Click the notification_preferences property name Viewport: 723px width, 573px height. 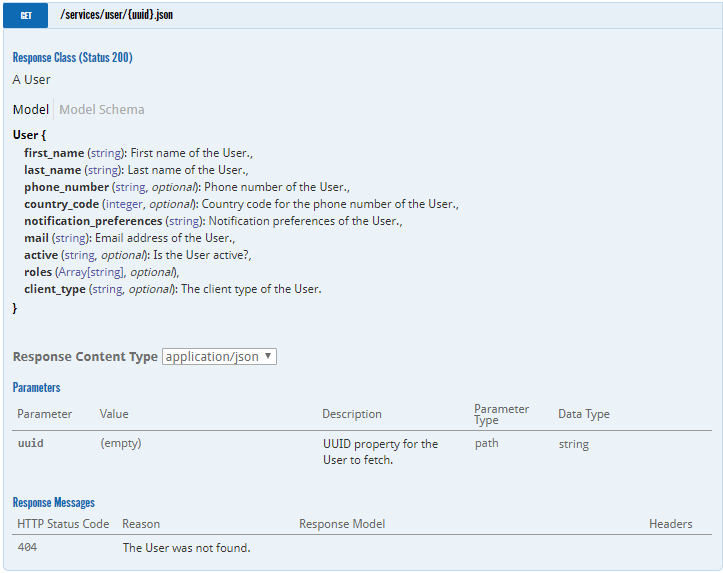pyautogui.click(x=93, y=221)
